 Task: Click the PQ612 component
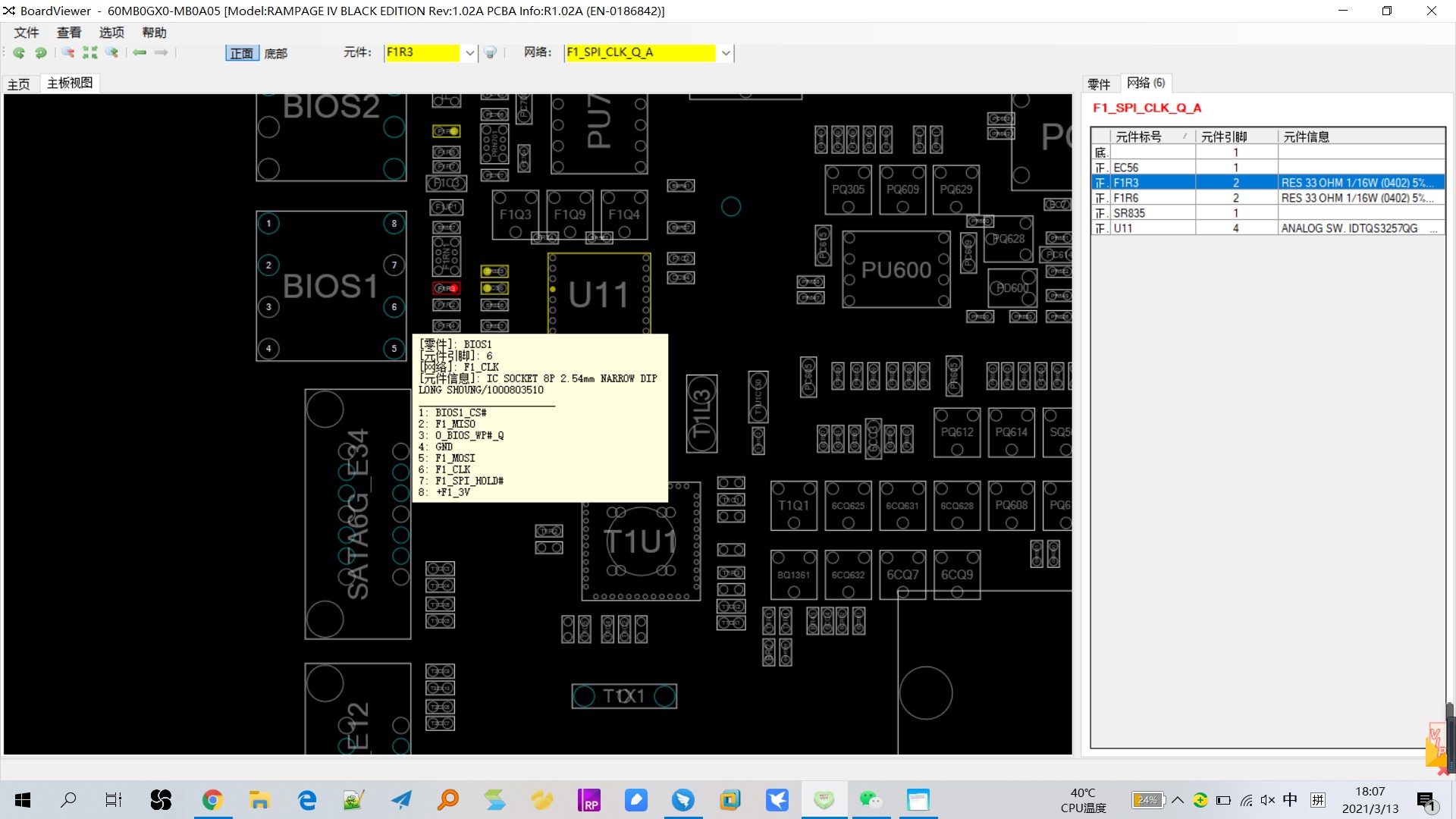957,432
